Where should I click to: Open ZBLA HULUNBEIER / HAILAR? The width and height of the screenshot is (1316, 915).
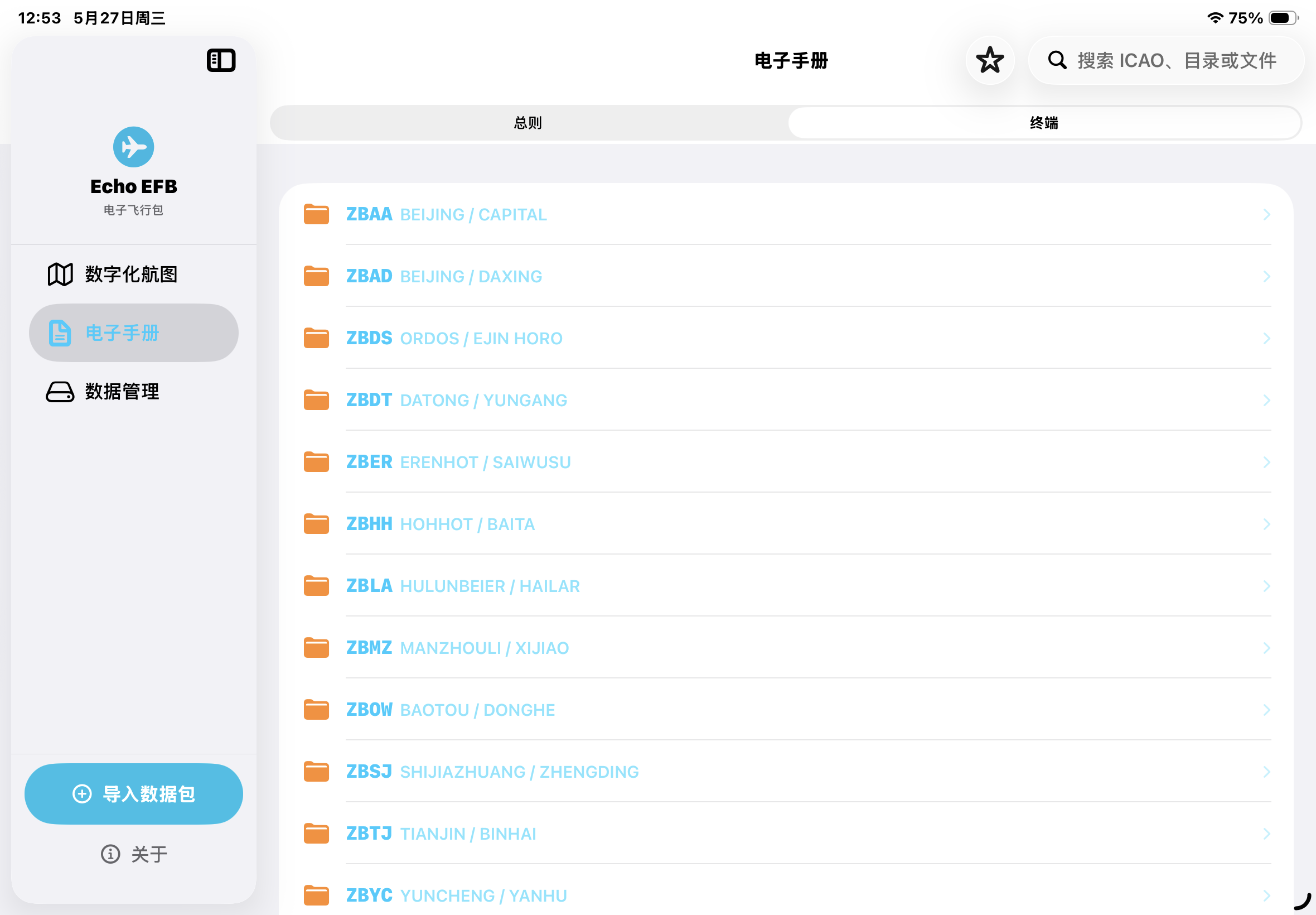[x=786, y=586]
